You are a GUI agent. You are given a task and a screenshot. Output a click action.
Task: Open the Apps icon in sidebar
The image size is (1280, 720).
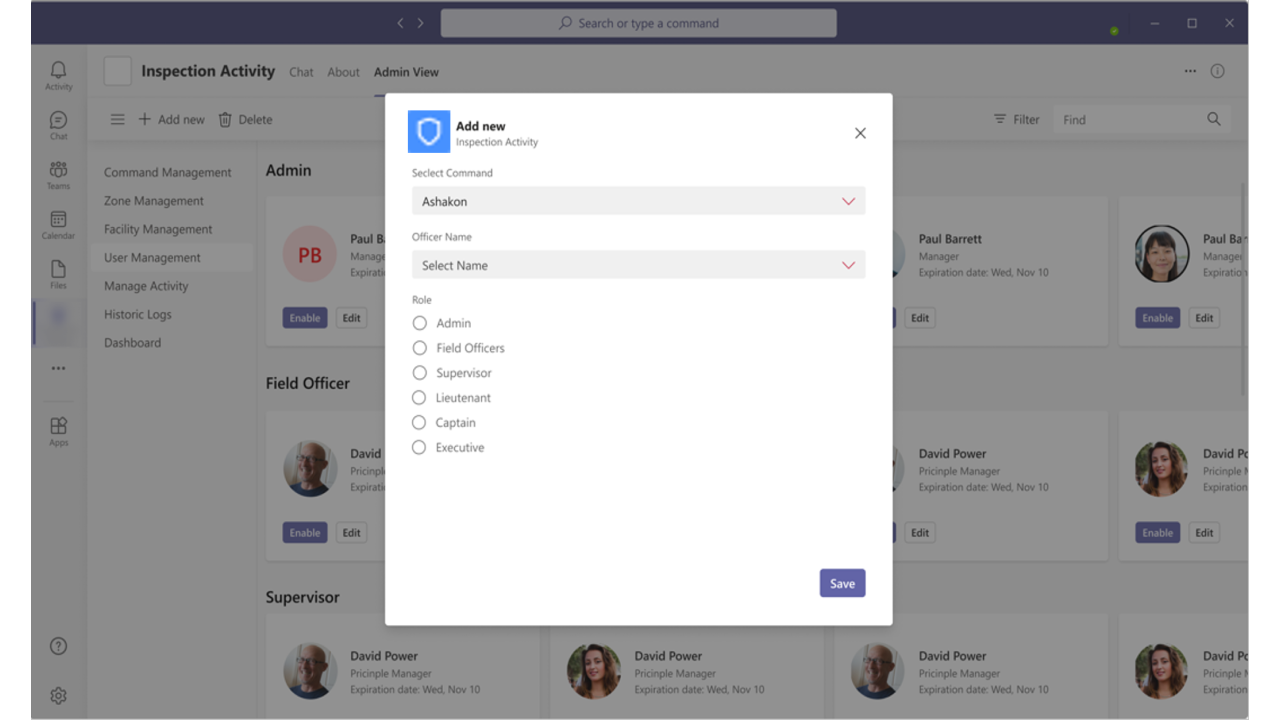[58, 431]
